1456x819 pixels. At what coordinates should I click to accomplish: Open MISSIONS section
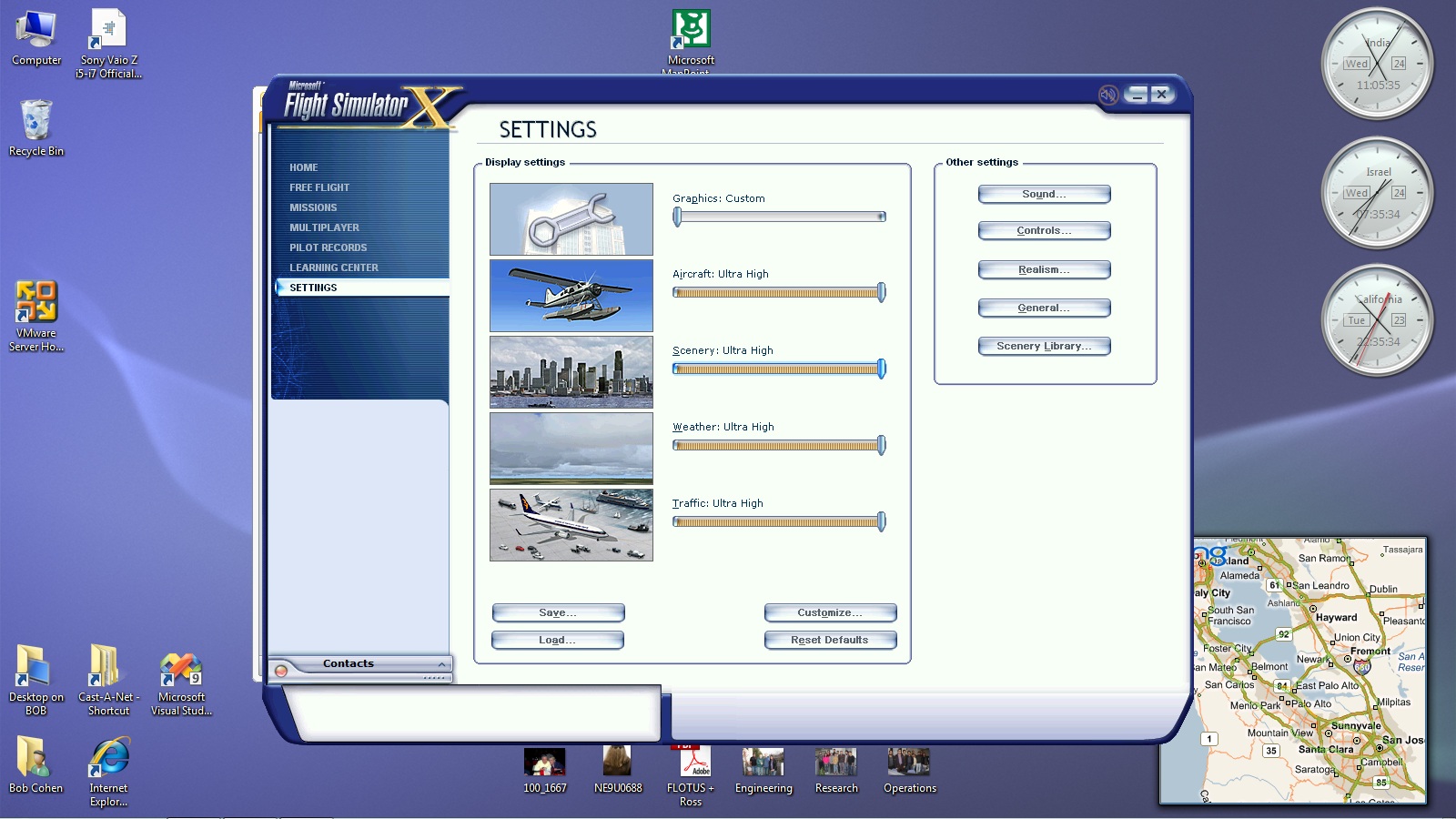[313, 207]
